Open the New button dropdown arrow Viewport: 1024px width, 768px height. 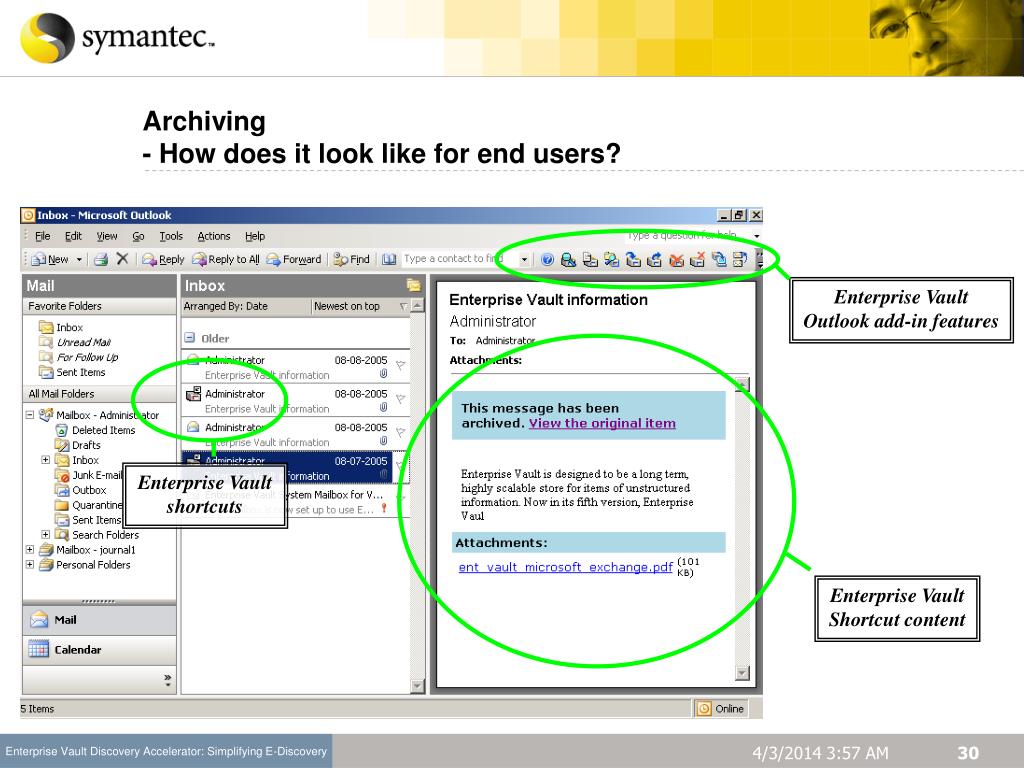pos(79,259)
